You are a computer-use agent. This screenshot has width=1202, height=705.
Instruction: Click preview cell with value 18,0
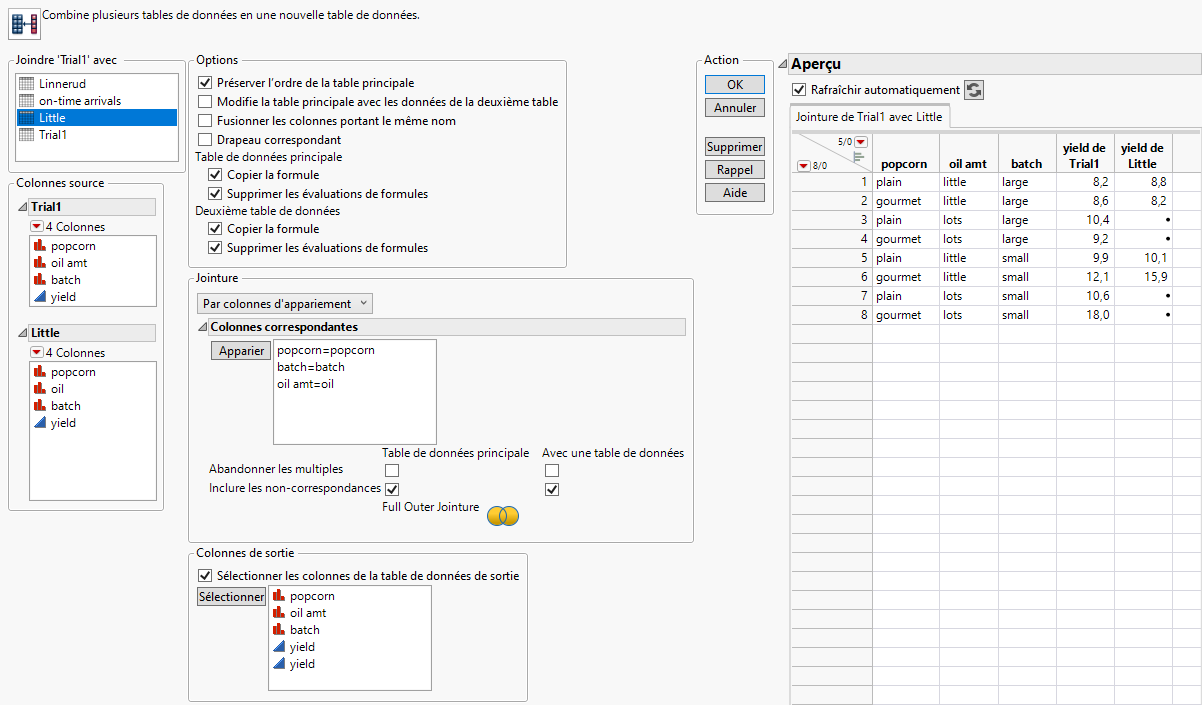(1085, 315)
